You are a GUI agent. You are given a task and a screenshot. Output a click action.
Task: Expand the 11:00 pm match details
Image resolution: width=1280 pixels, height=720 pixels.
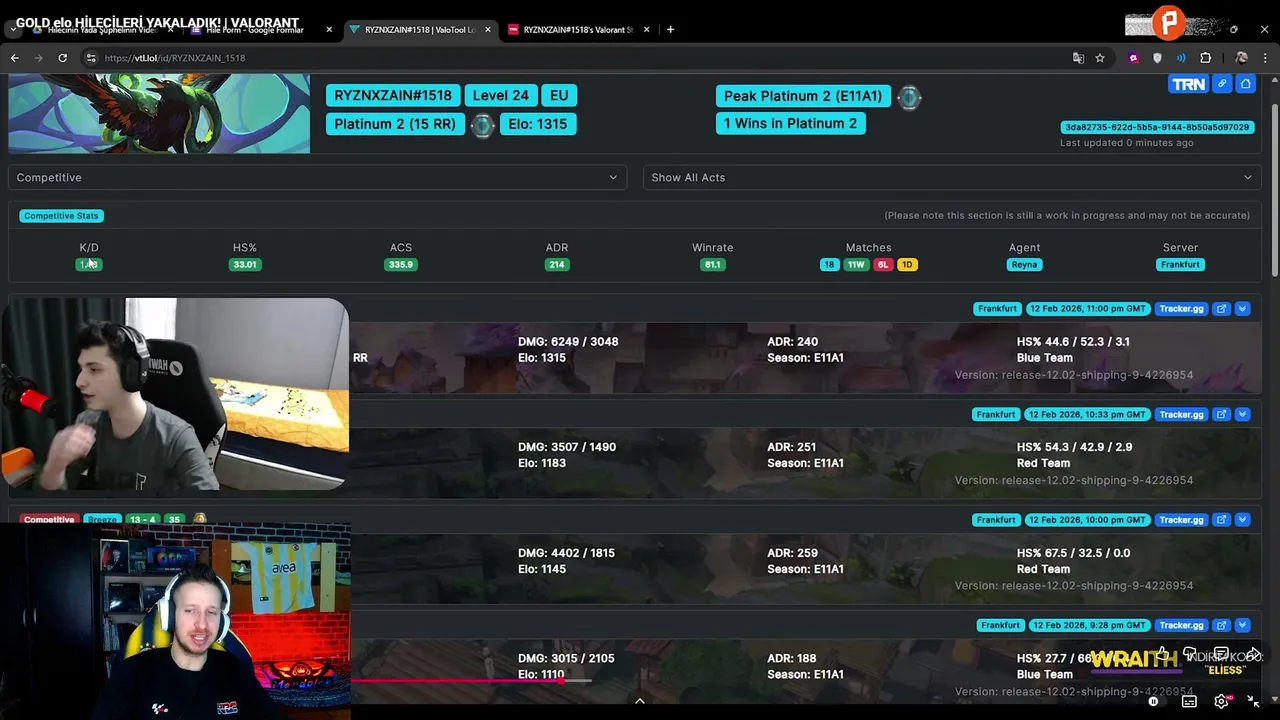[x=1242, y=309]
